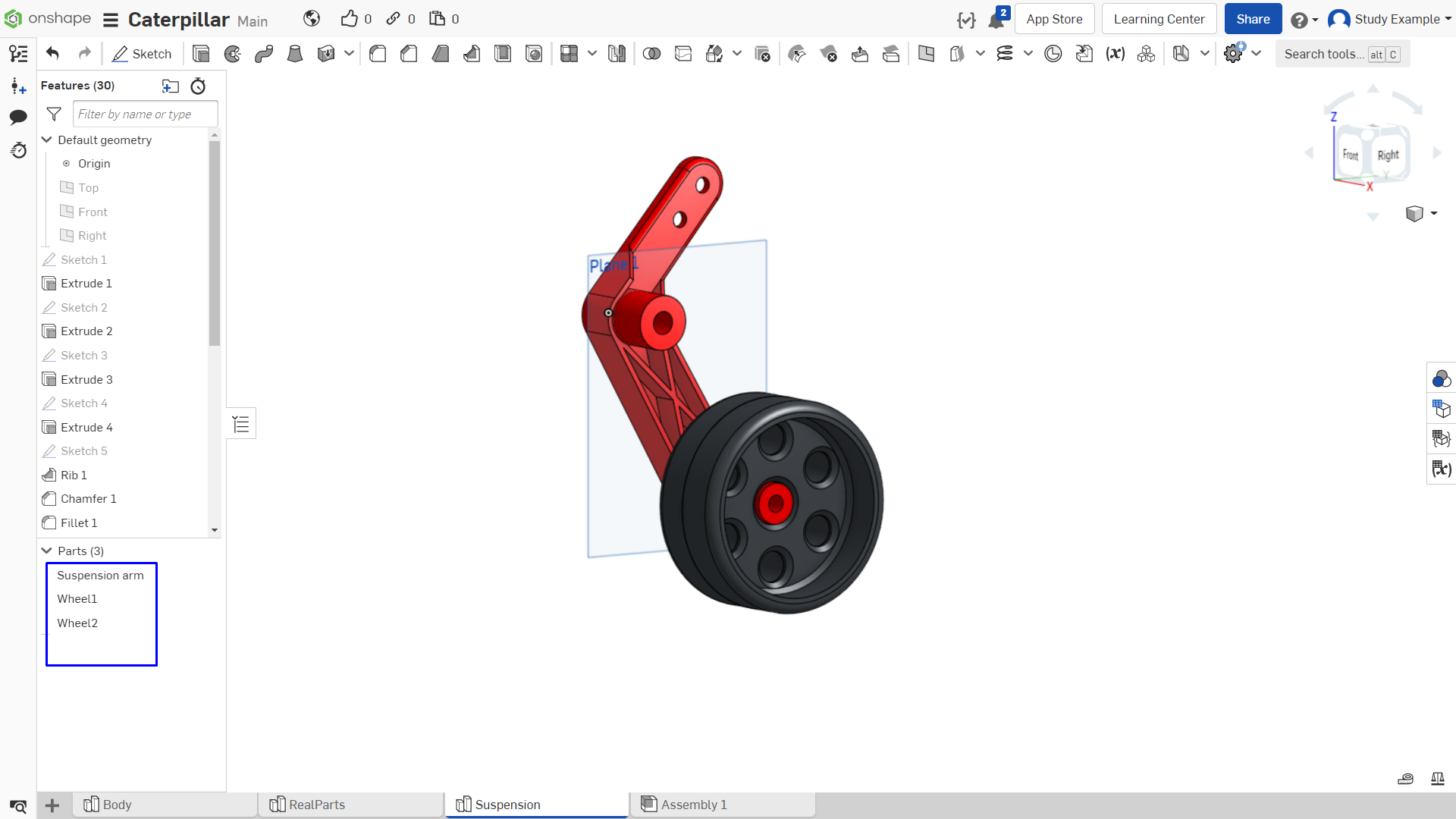The image size is (1456, 819).
Task: Select the Shell tool
Action: (503, 54)
